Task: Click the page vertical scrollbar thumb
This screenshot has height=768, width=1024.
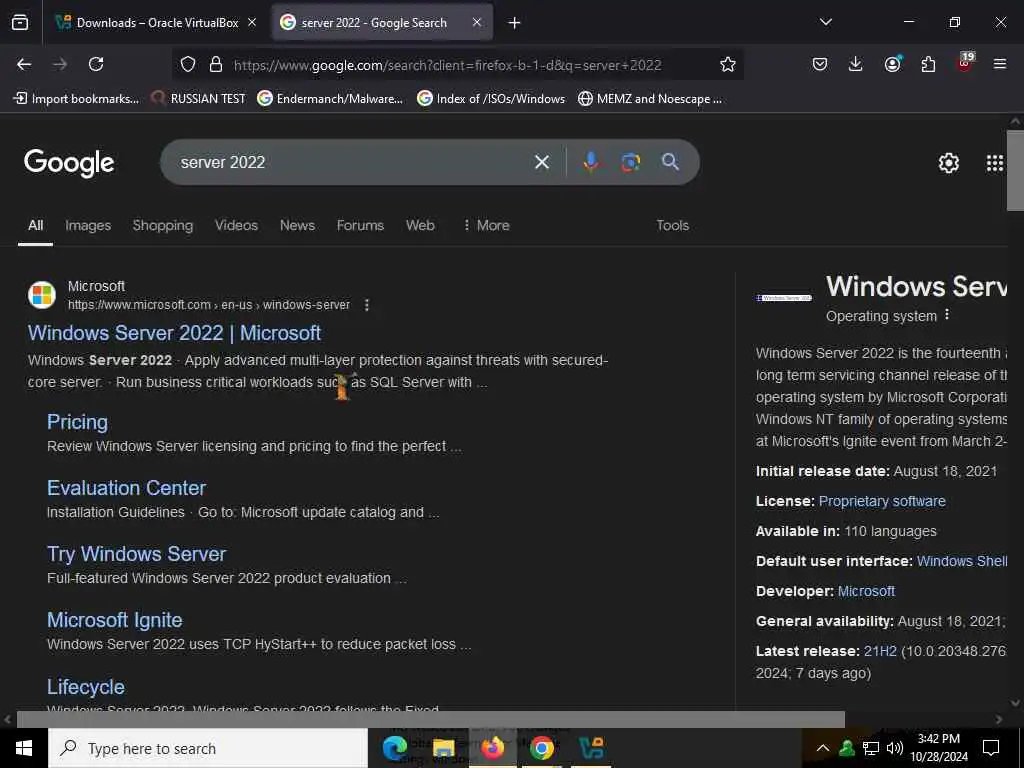Action: pyautogui.click(x=1015, y=170)
